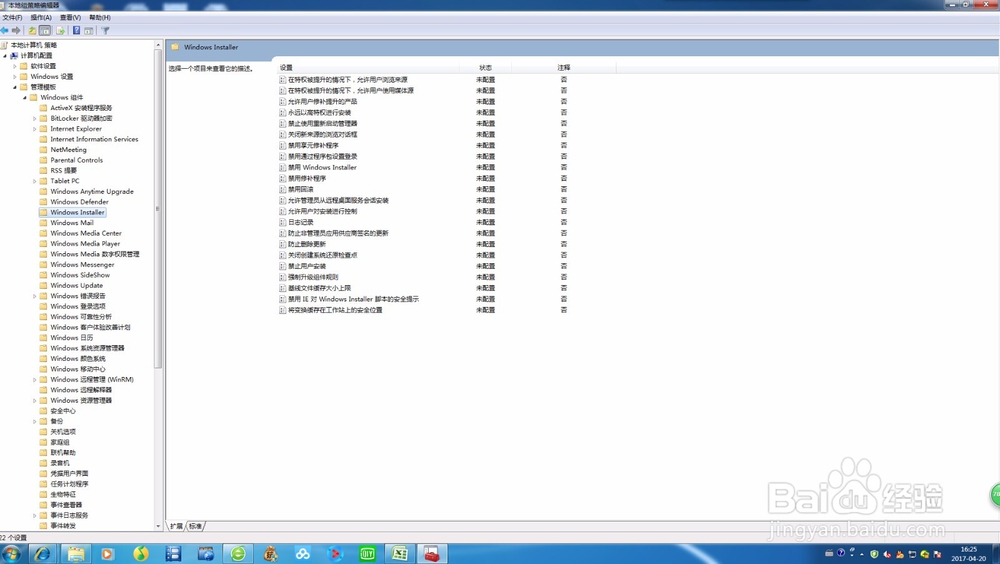Select the Windows Update tree folder
This screenshot has height=564, width=1000.
click(x=77, y=285)
